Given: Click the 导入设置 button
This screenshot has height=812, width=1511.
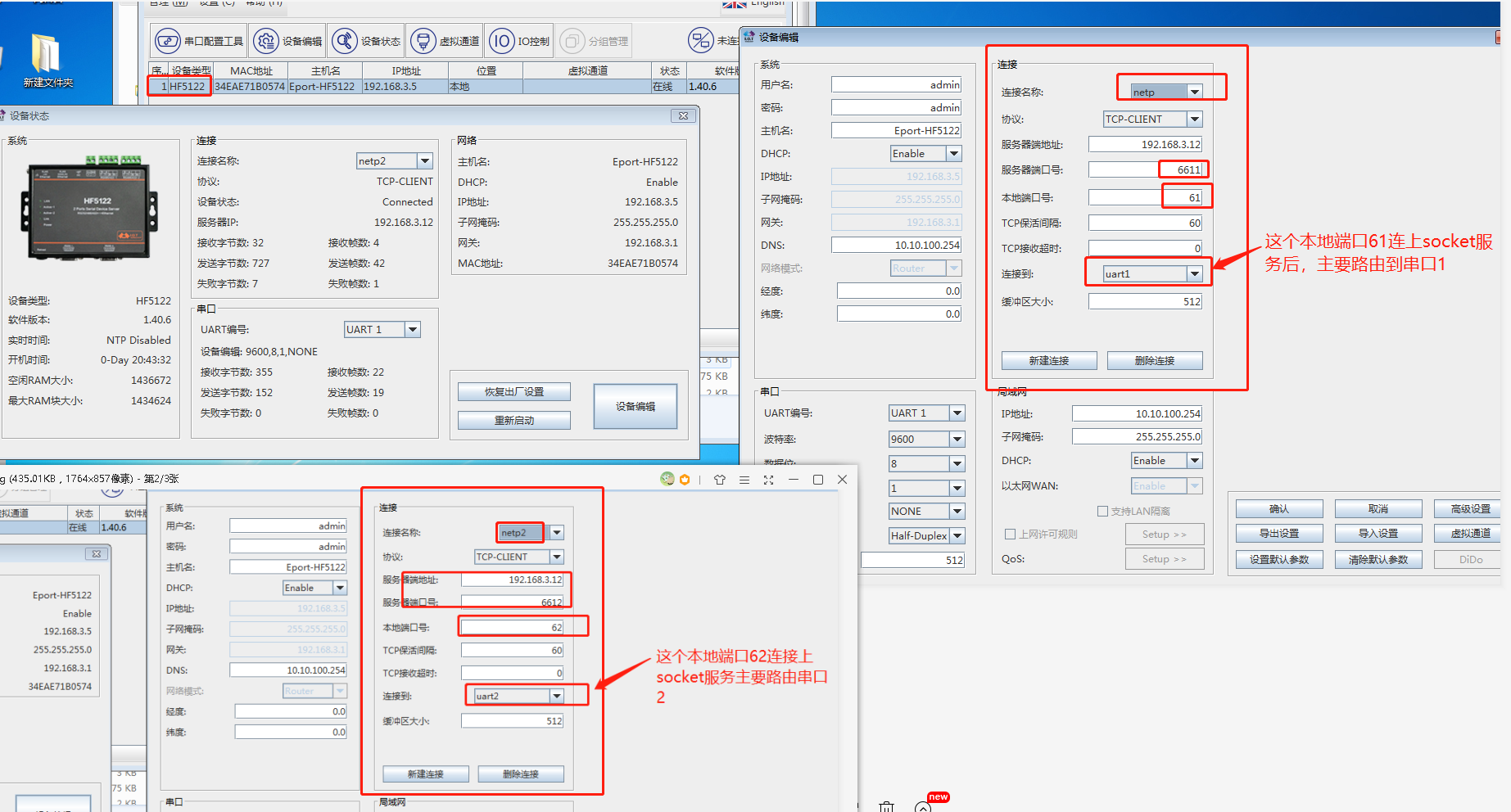Looking at the screenshot, I should 1378,534.
